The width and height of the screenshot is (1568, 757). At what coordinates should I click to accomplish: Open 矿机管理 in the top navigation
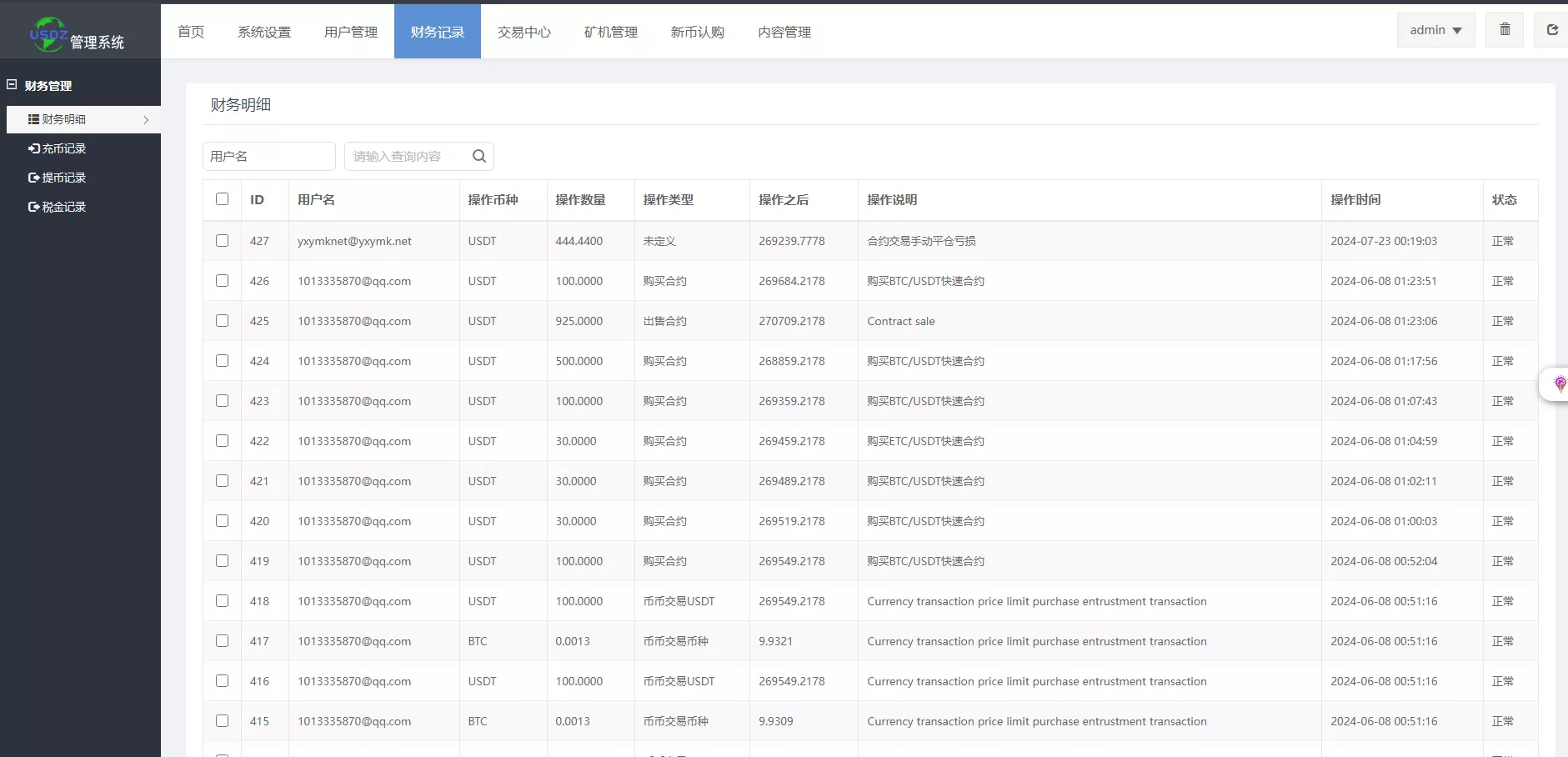tap(610, 32)
